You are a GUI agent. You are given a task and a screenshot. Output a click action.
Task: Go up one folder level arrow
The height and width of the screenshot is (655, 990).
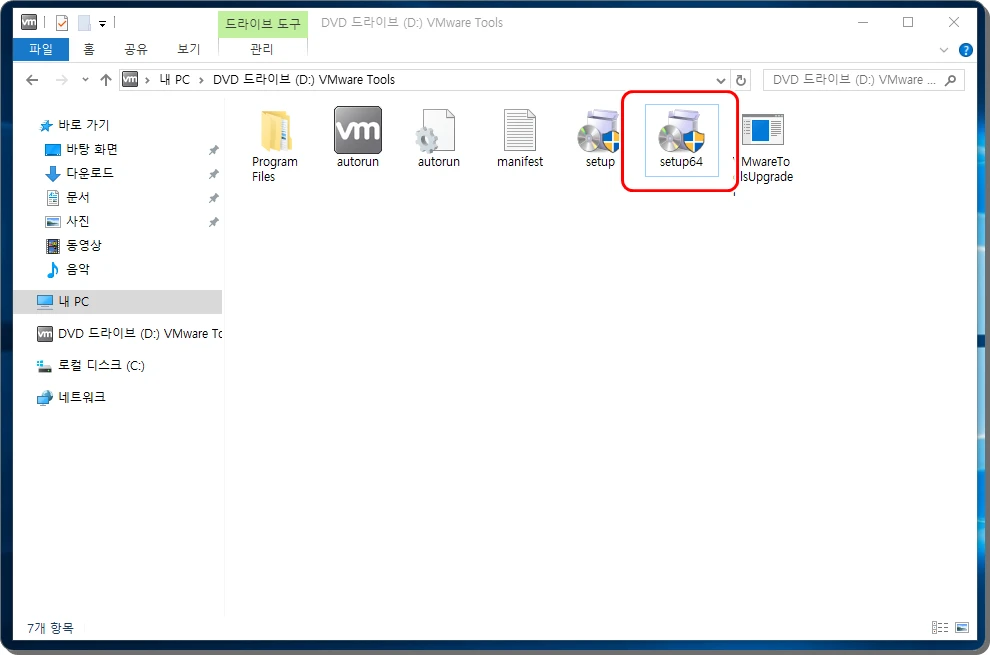[105, 80]
